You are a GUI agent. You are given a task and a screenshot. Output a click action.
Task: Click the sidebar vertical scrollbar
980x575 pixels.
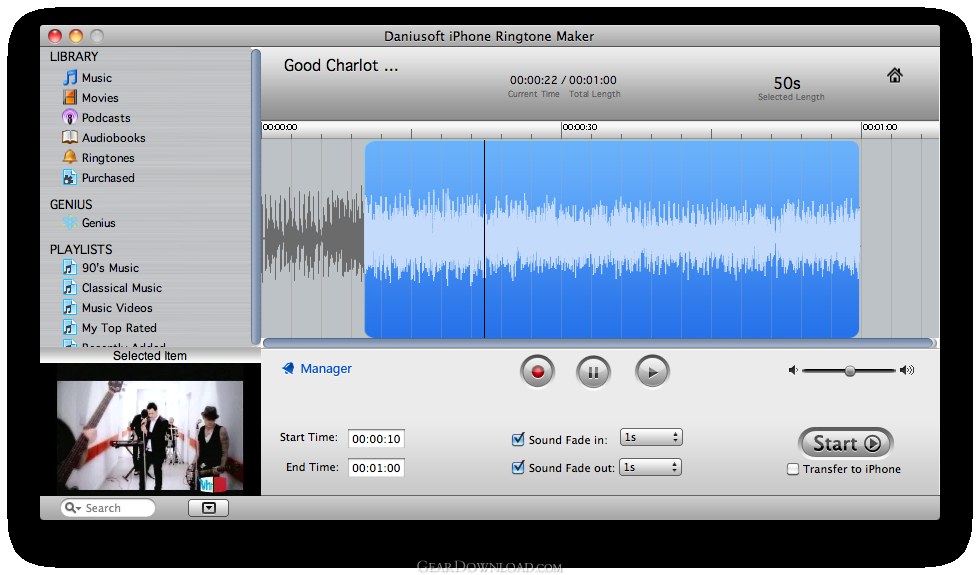(x=256, y=196)
